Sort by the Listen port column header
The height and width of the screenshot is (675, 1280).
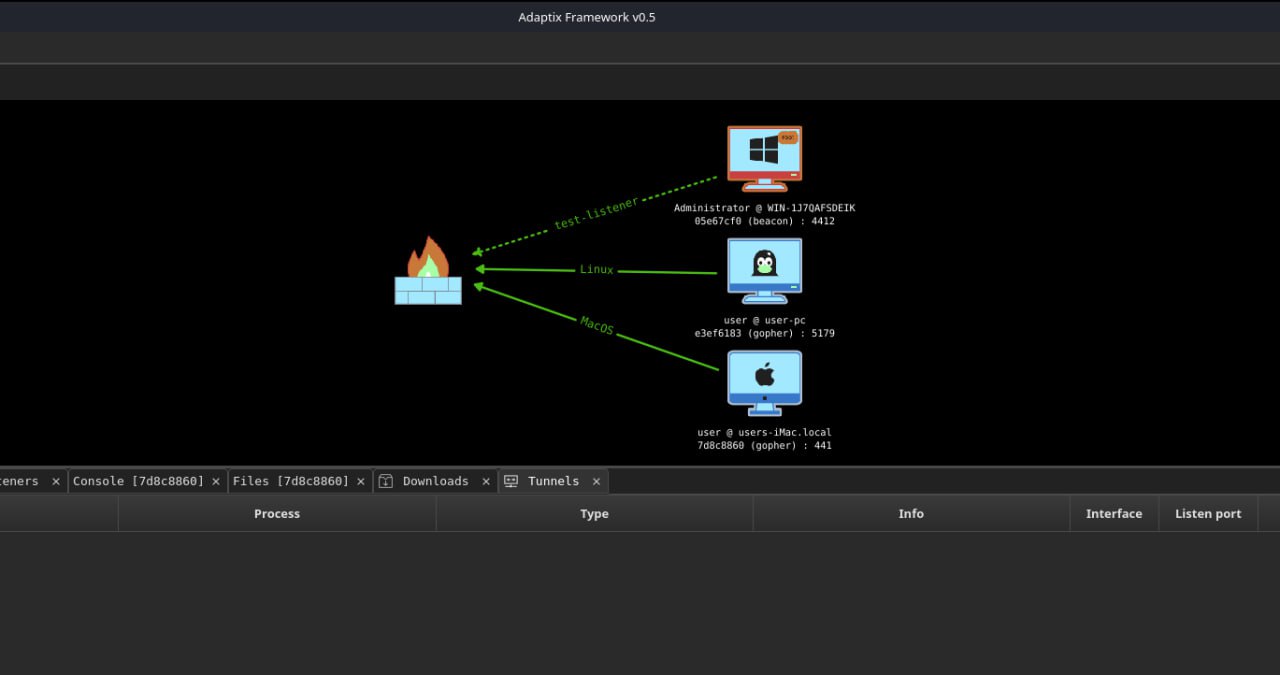[x=1208, y=513]
